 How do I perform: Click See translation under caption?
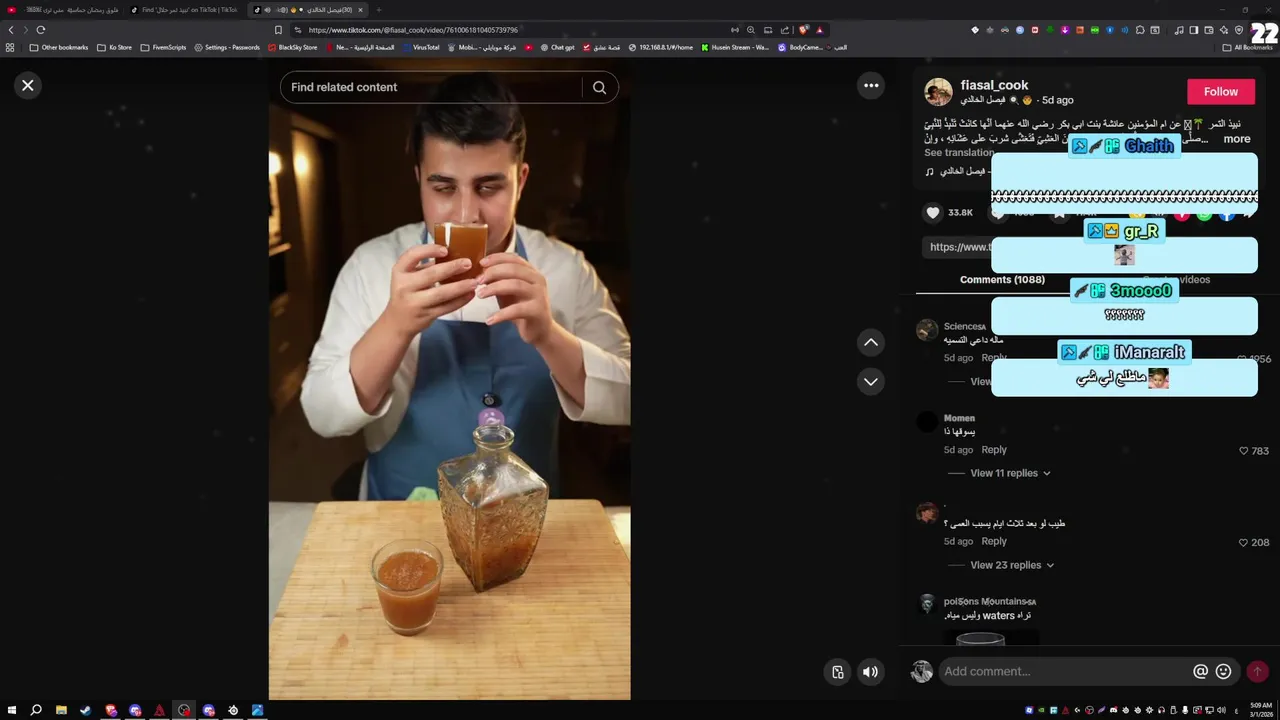click(x=958, y=153)
